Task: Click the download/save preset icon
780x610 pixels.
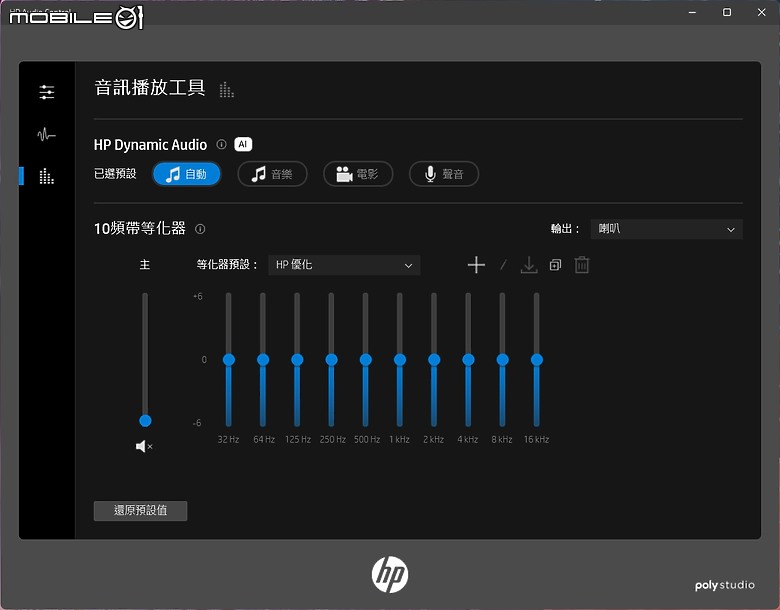Action: (x=529, y=265)
